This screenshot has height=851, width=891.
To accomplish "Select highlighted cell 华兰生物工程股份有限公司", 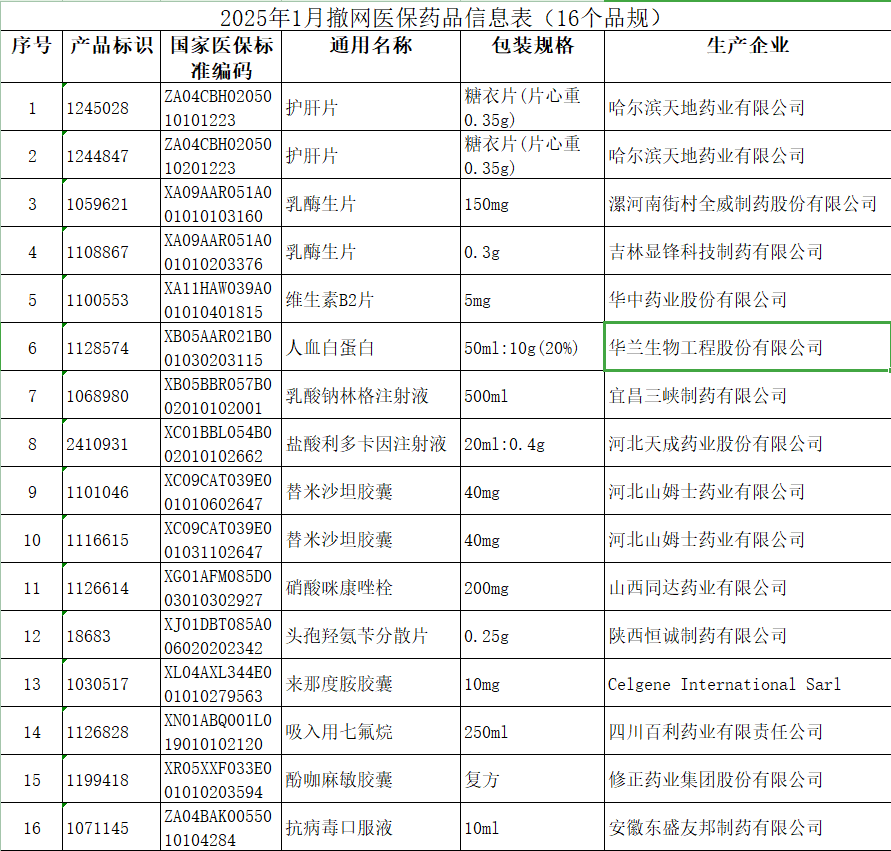I will click(748, 348).
